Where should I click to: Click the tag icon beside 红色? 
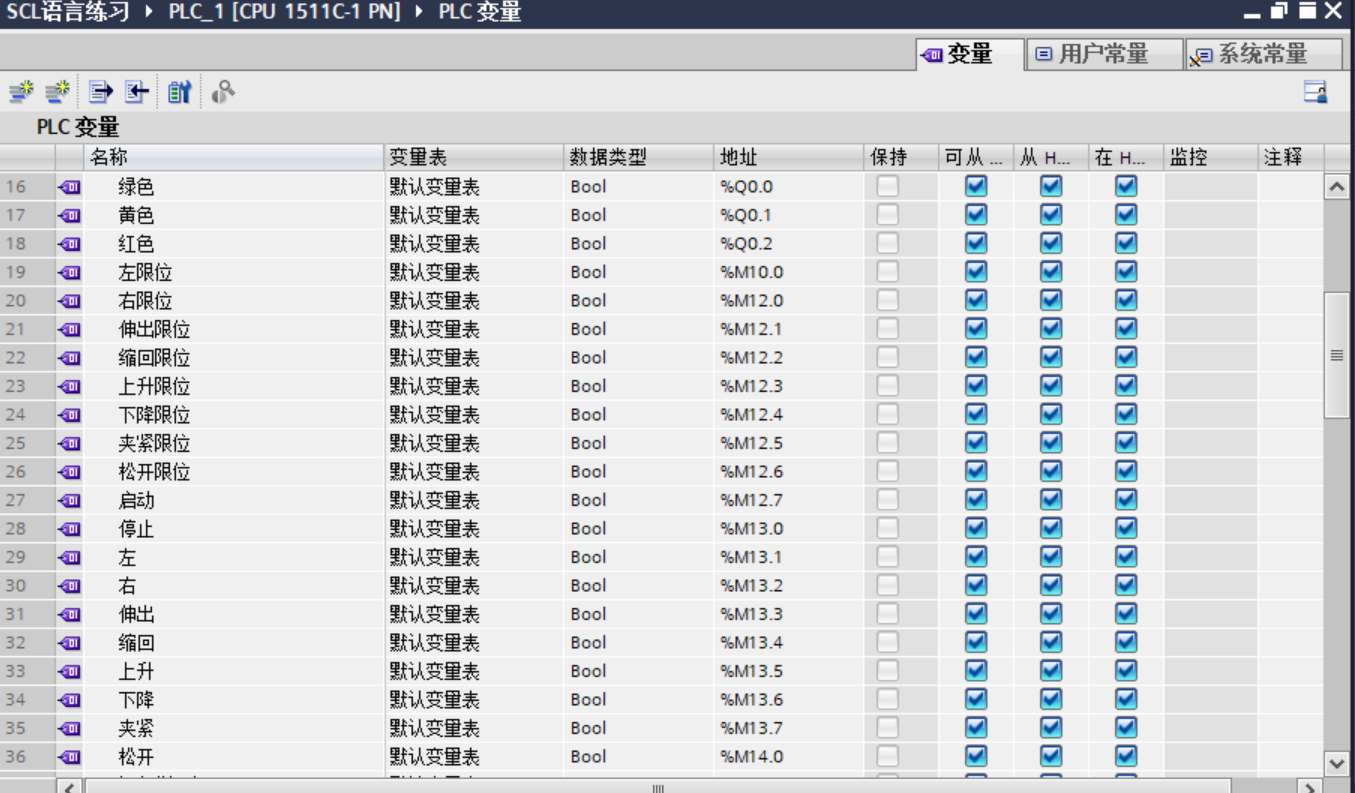[69, 244]
